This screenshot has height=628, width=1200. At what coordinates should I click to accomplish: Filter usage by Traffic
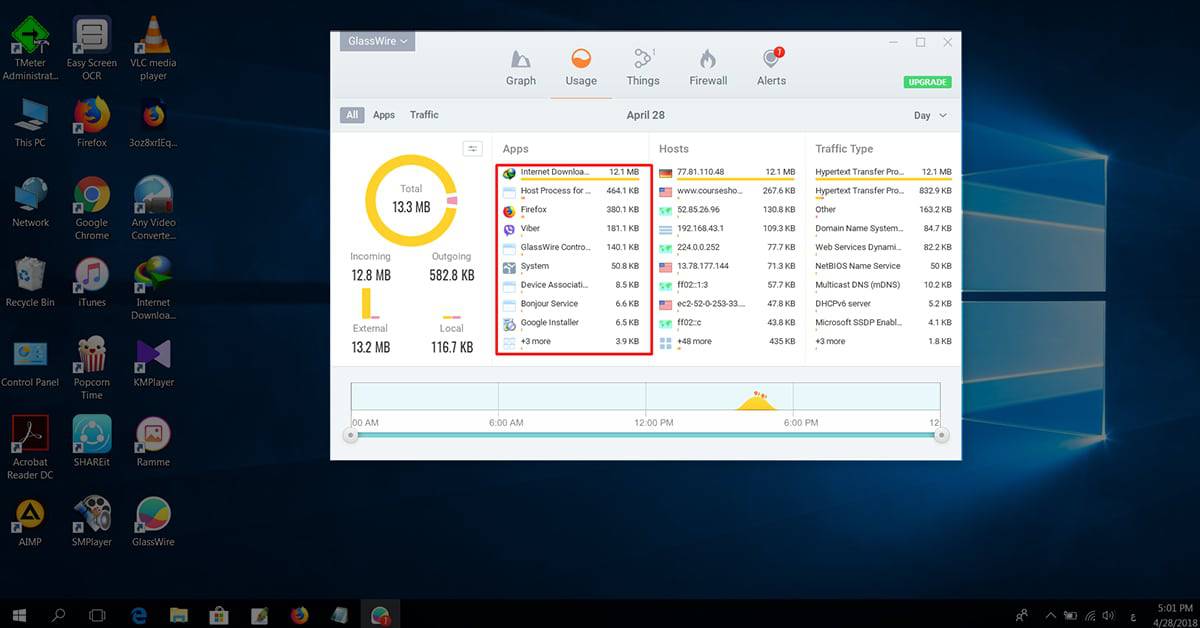(424, 115)
